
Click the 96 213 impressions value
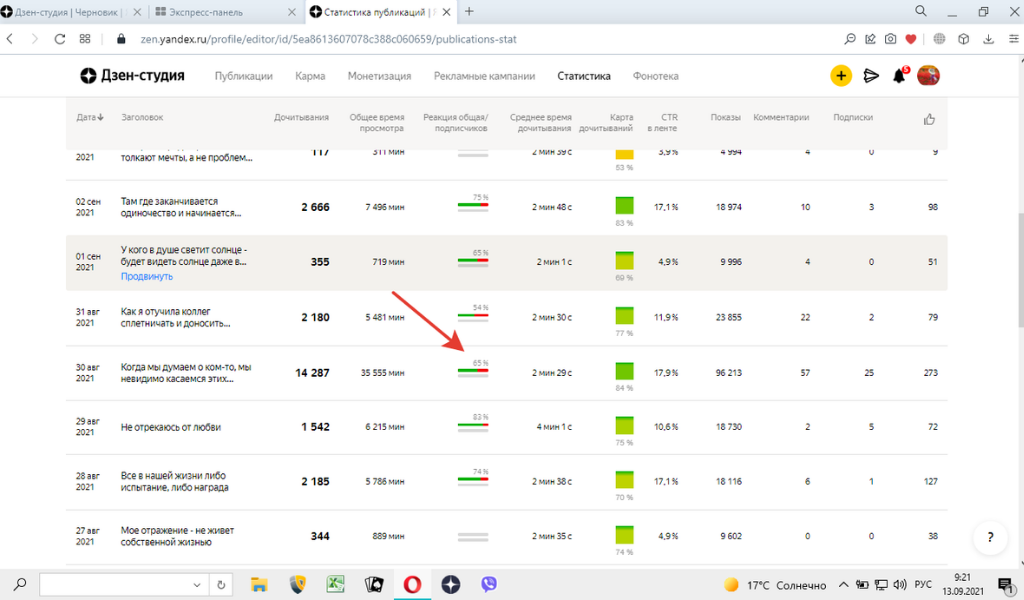(x=728, y=373)
